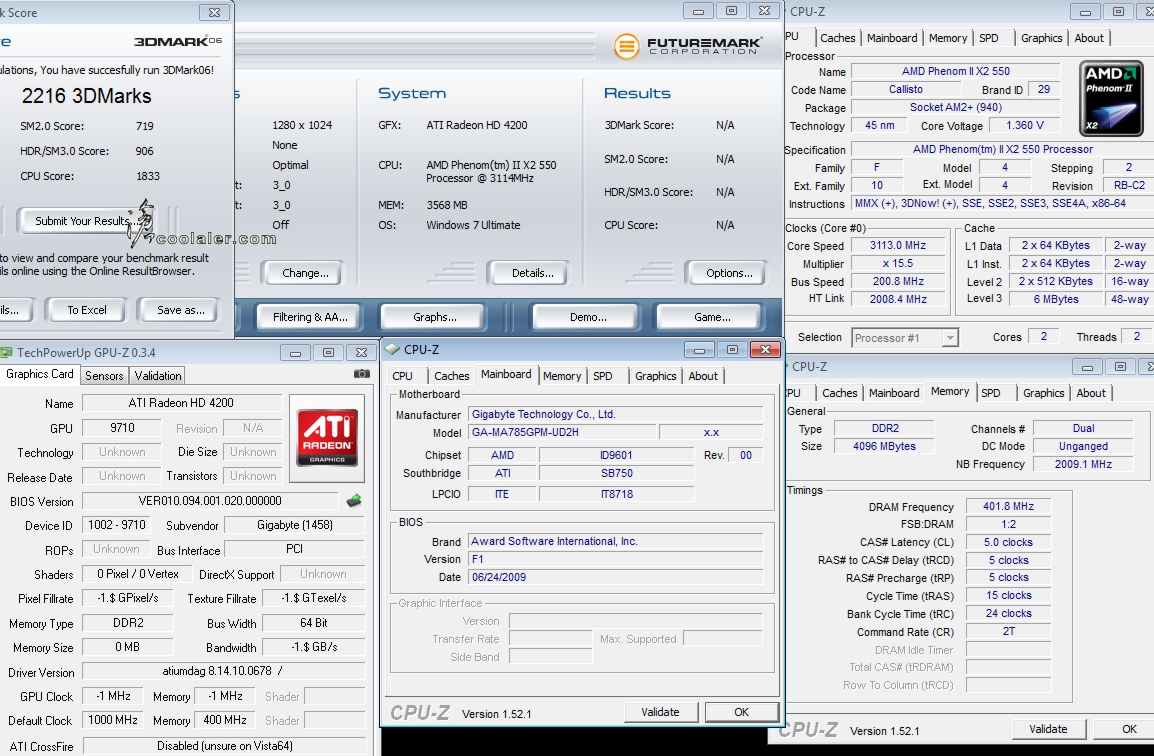Screen dimensions: 1154x756
Task: Click the Core Speed 3113.0 MHz value
Action: coord(897,245)
